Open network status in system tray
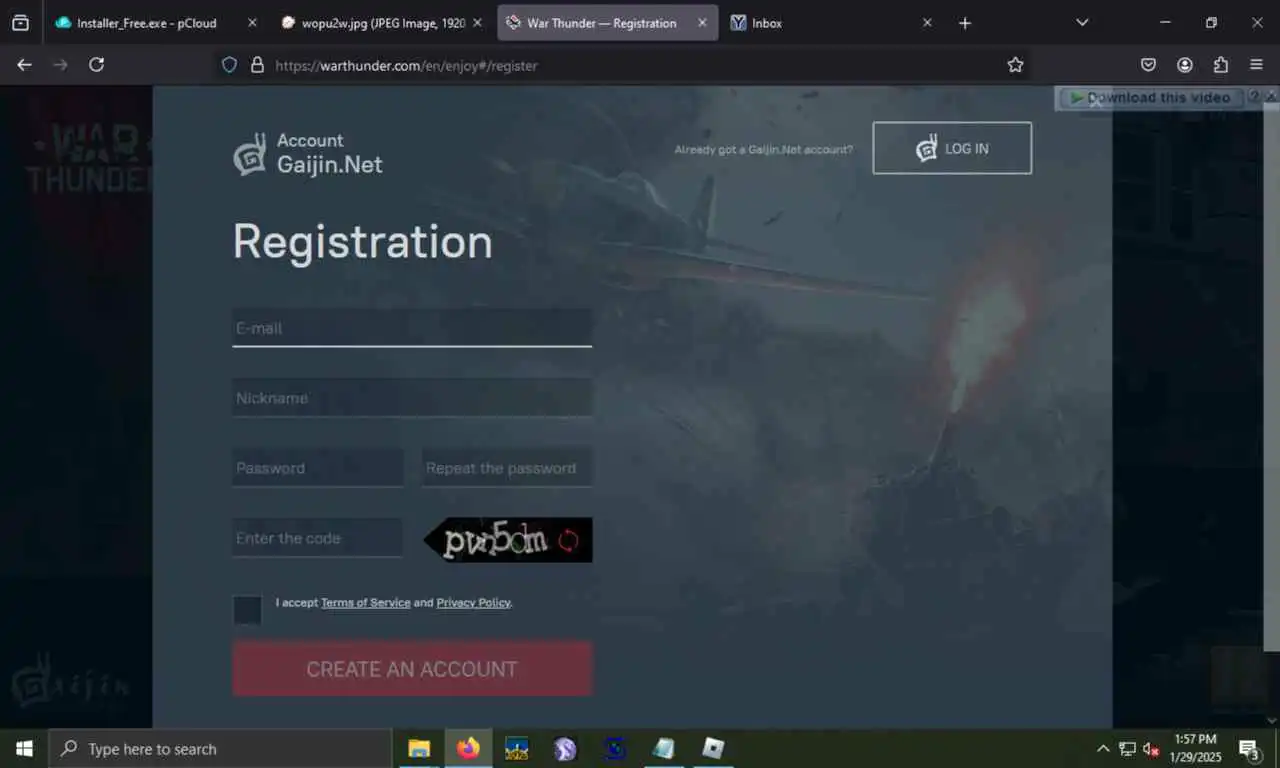Viewport: 1280px width, 768px height. [x=1127, y=748]
